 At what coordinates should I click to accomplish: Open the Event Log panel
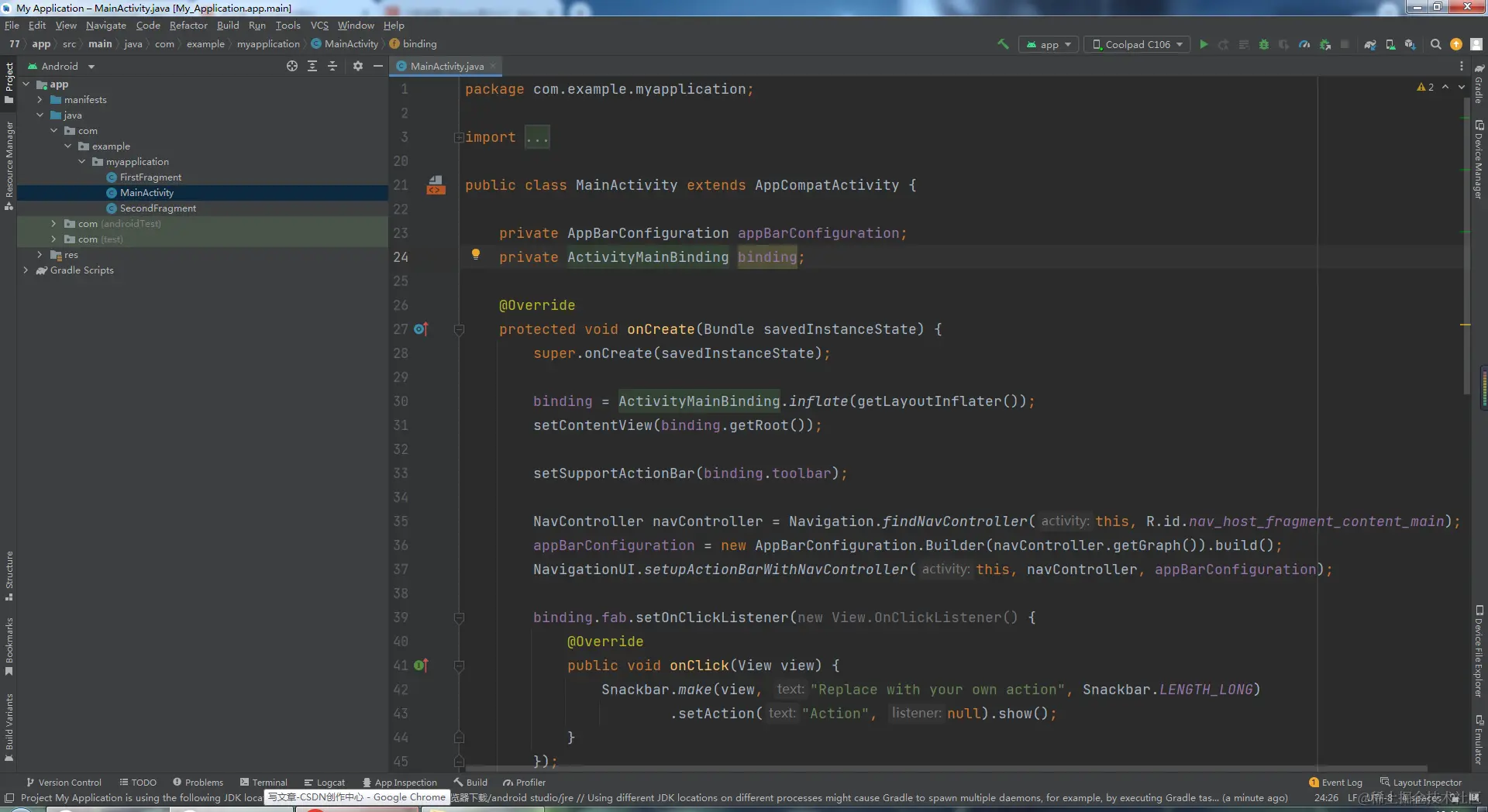coord(1335,782)
